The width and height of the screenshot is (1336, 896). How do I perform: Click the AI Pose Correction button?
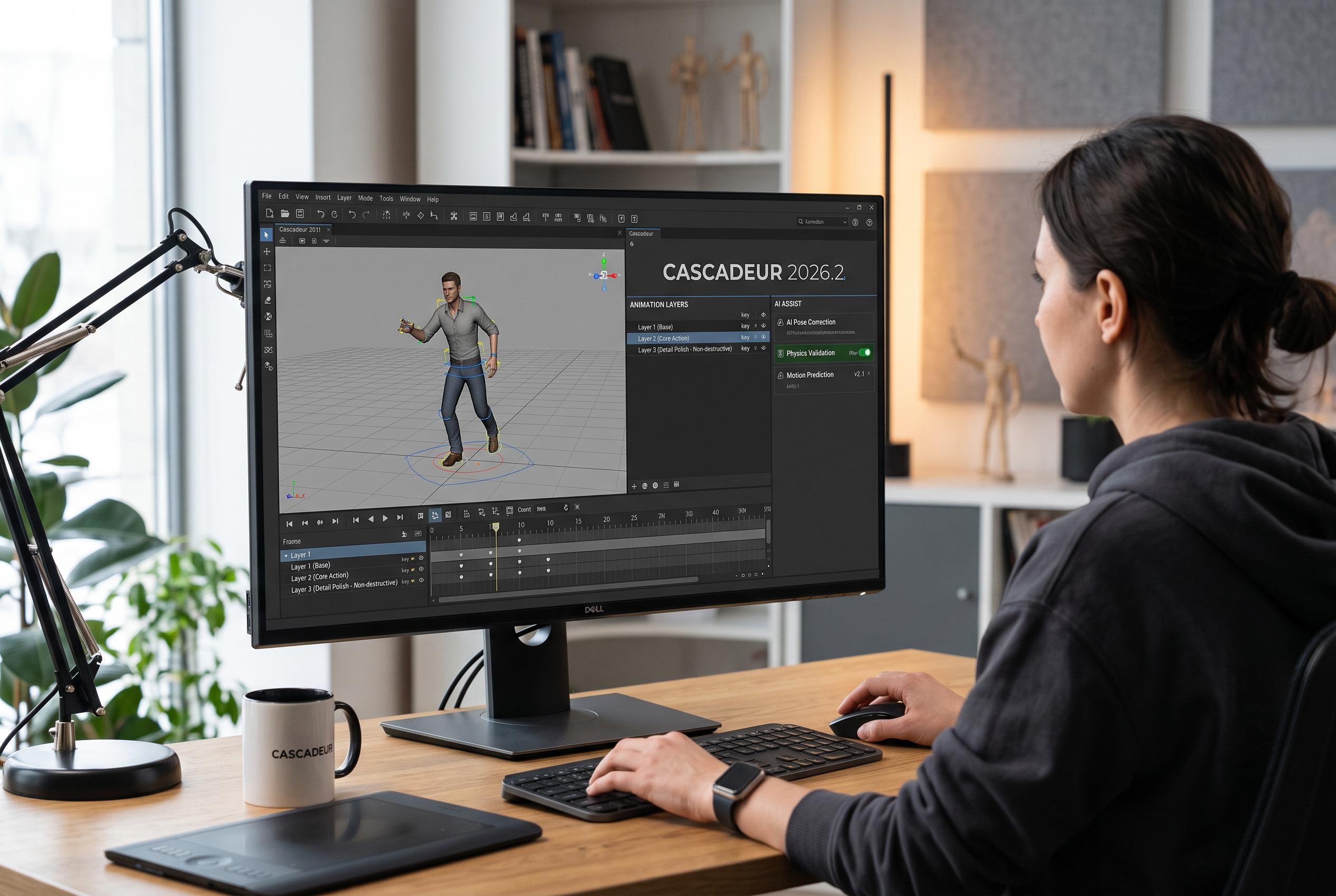pyautogui.click(x=824, y=326)
